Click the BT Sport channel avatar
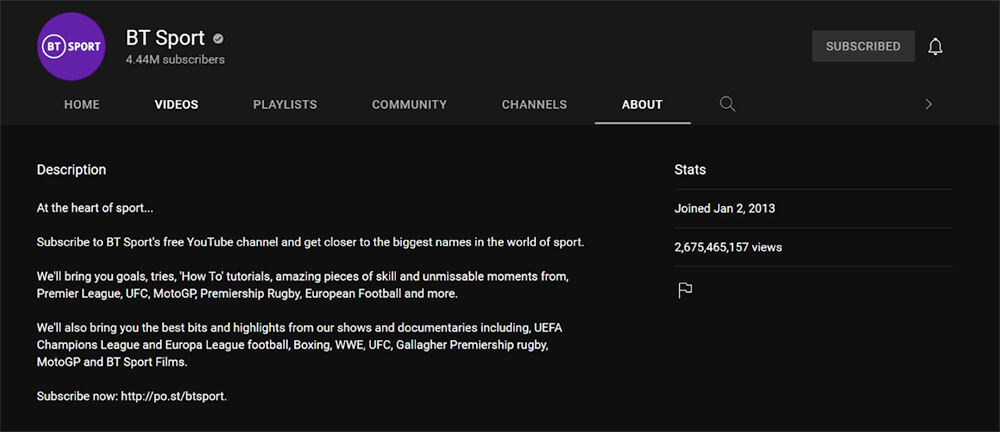1000x432 pixels. 71,47
